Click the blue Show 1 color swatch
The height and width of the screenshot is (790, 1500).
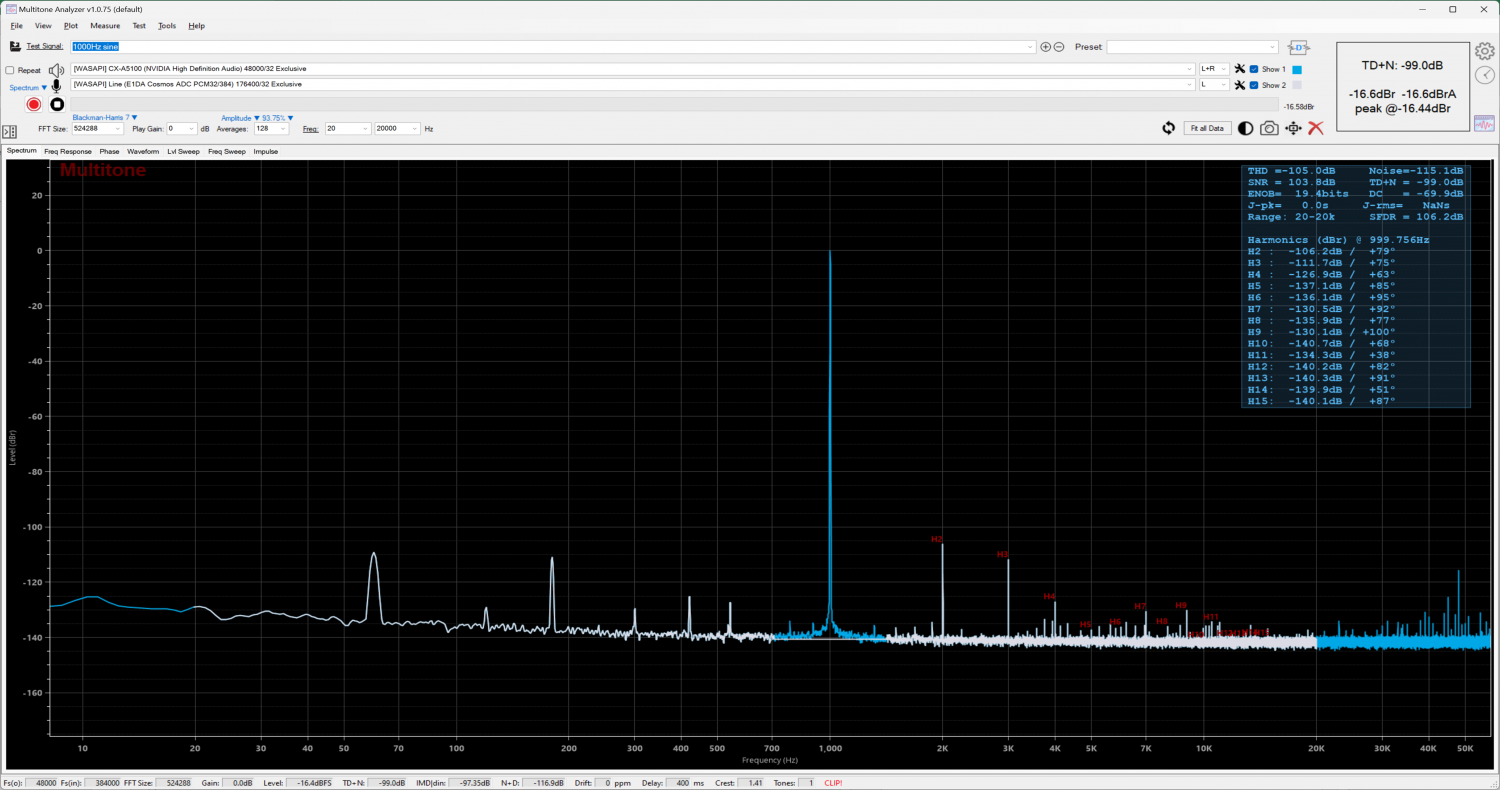click(x=1298, y=69)
